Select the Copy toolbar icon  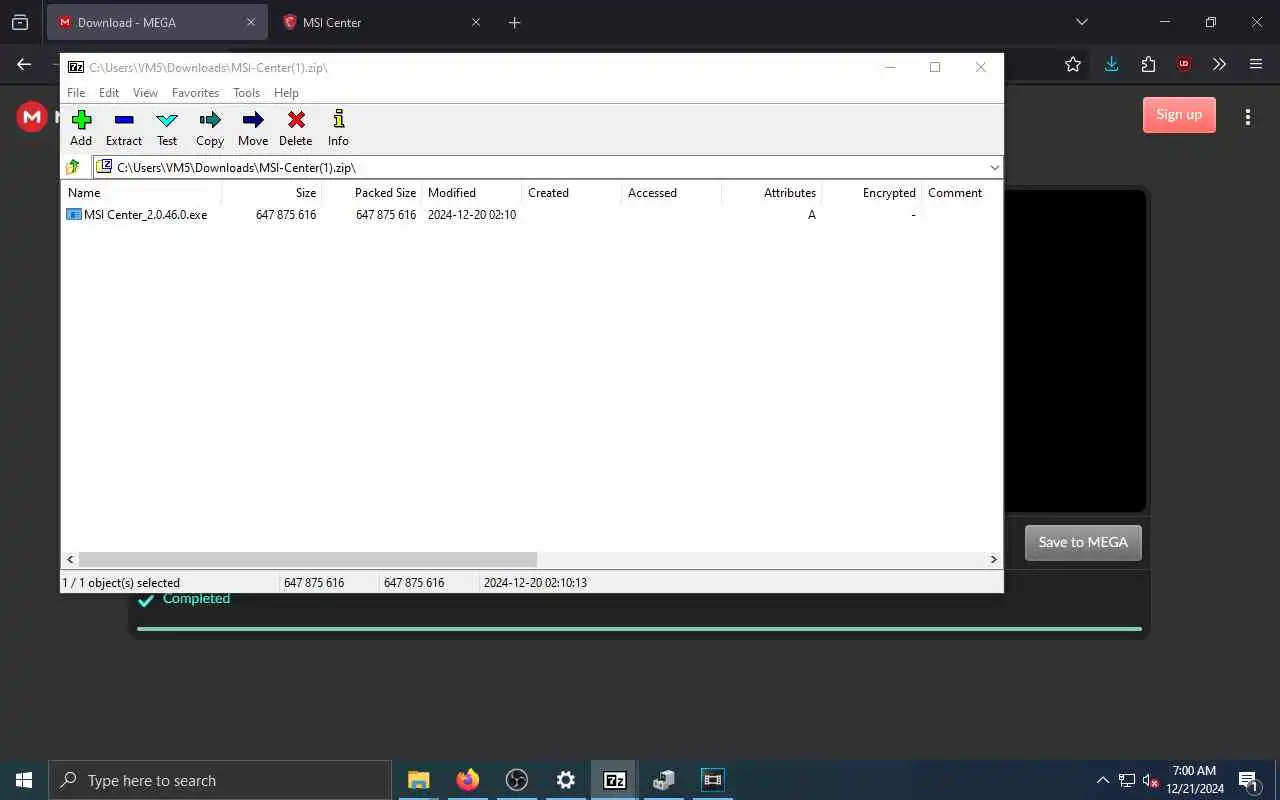coord(210,128)
